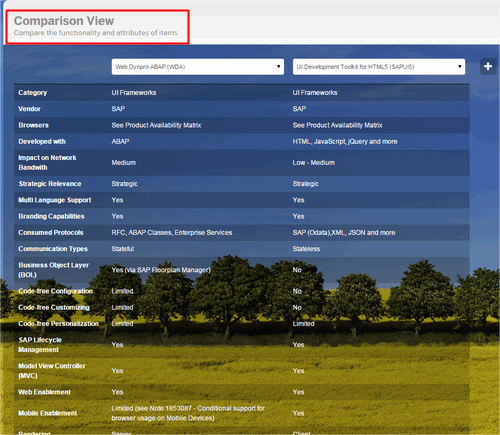Click 'Medium' in Web Dynpro column
500x435 pixels.
124,163
